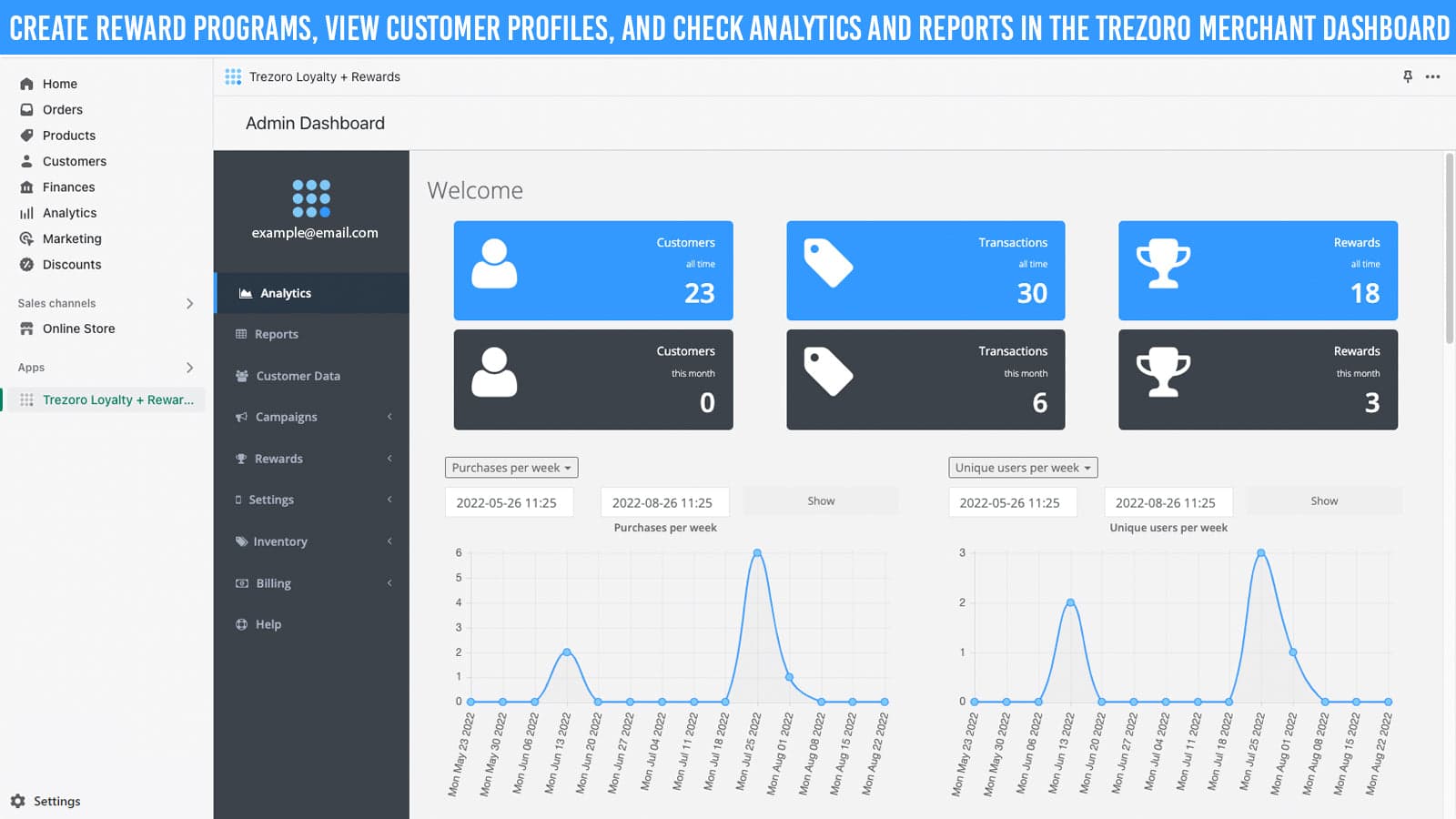This screenshot has width=1456, height=819.
Task: Expand the Apps chevron
Action: tap(189, 368)
